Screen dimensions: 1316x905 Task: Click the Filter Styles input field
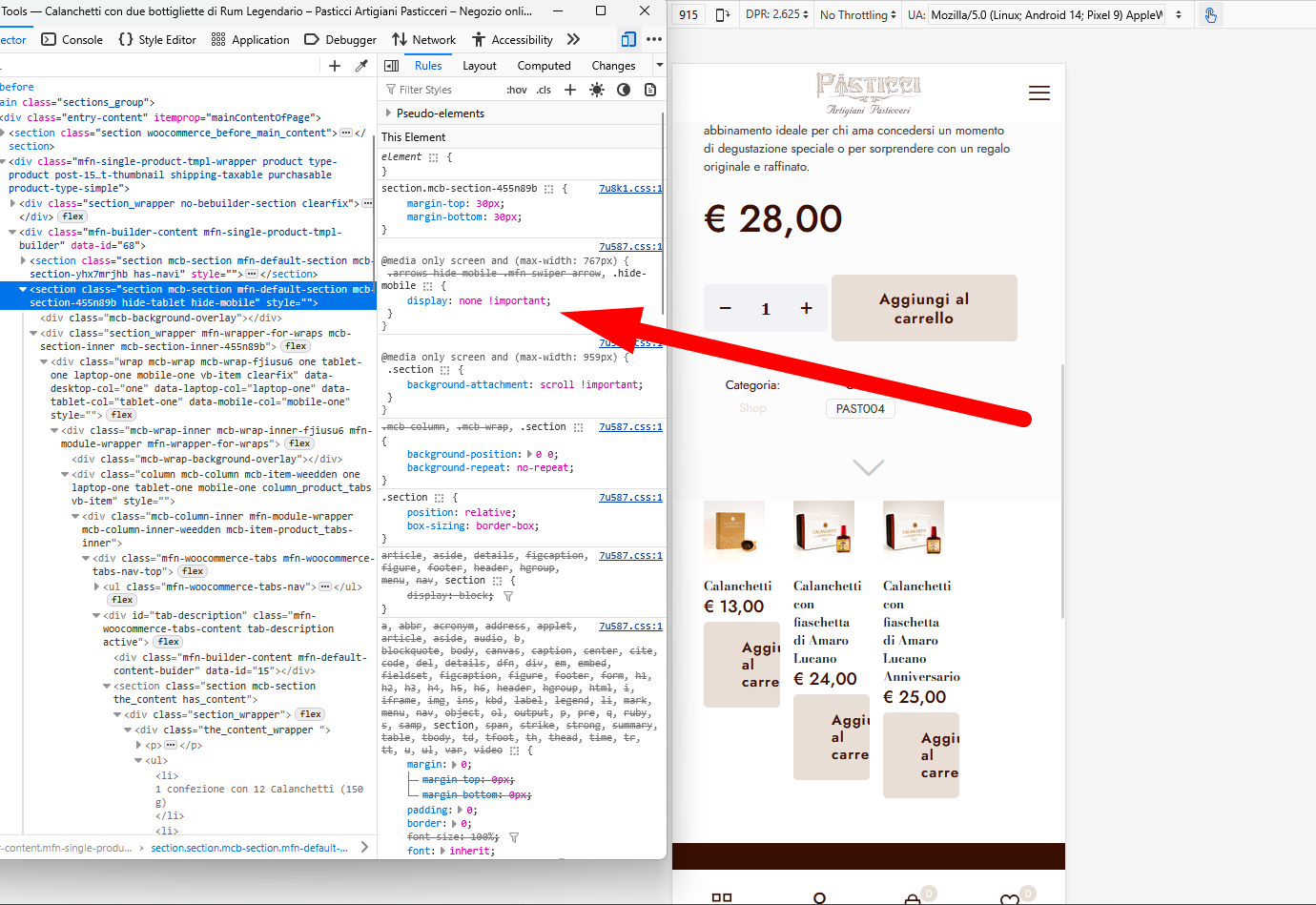click(x=443, y=90)
